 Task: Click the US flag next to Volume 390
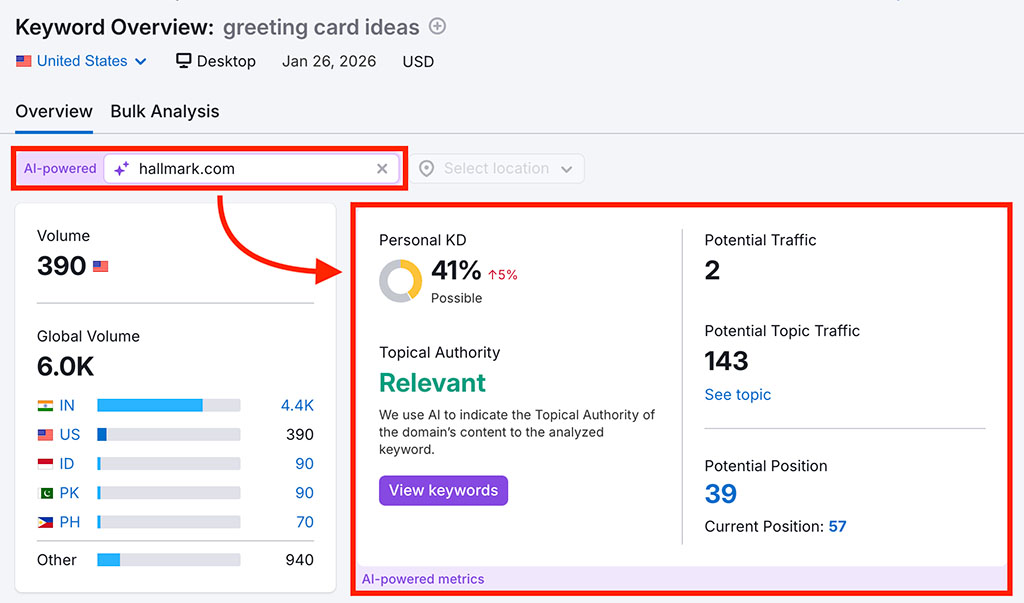[100, 265]
